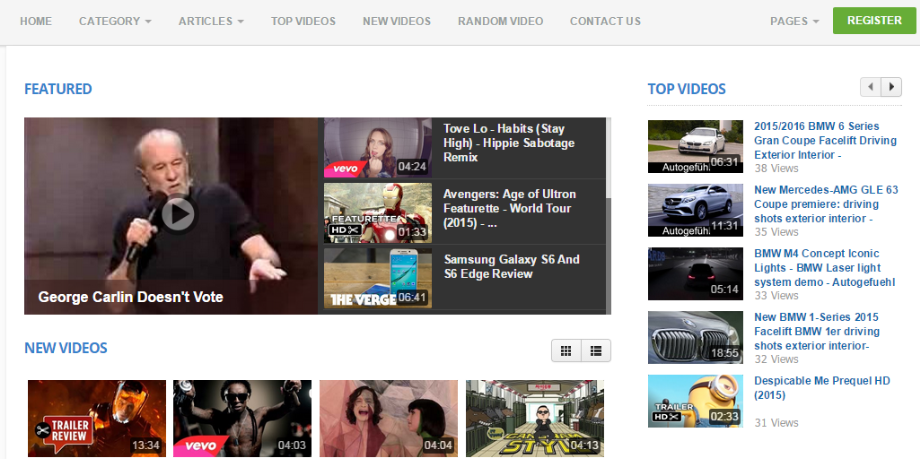Open the vevo 04:03 video thumbnail
This screenshot has height=475, width=920.
point(242,418)
